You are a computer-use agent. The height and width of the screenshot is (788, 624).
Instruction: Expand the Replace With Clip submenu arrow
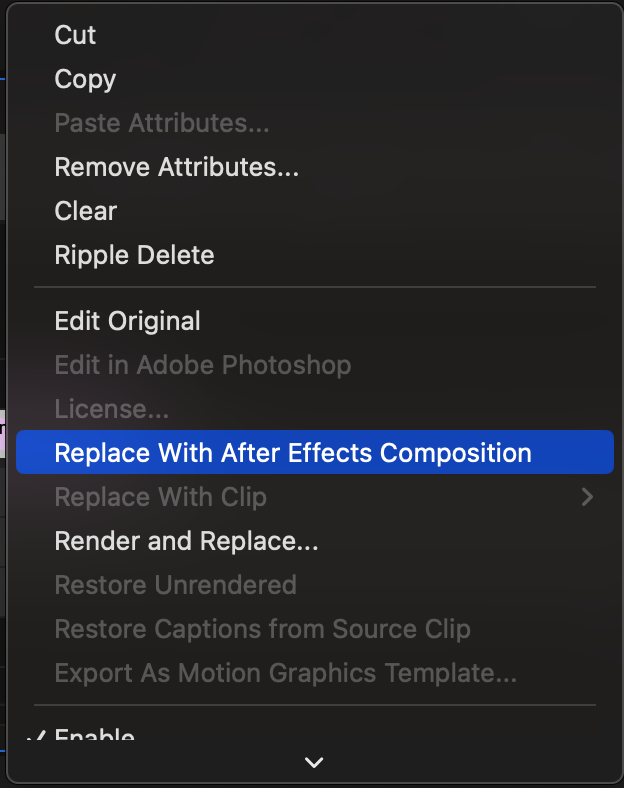click(587, 497)
